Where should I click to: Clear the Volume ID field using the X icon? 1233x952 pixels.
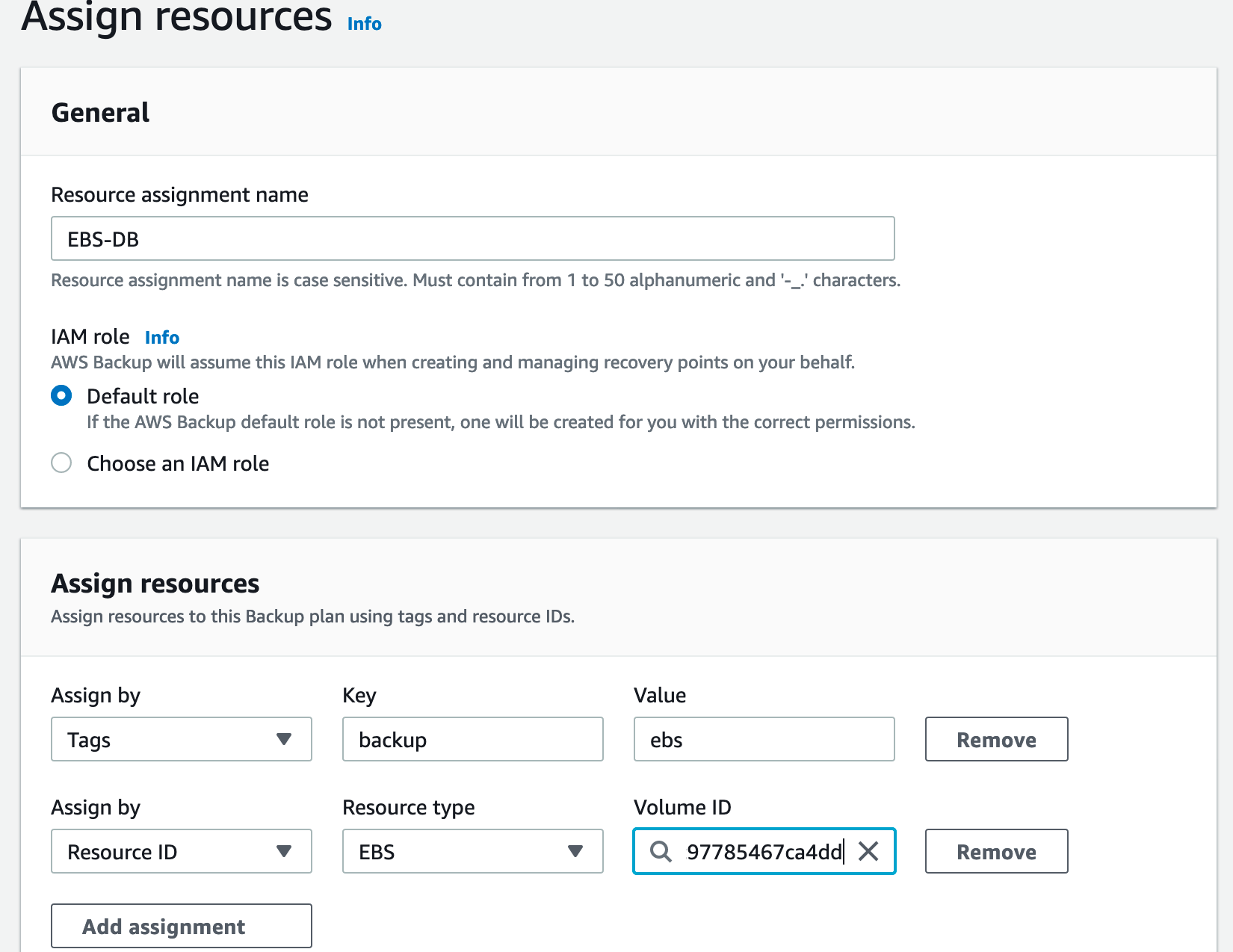pos(869,851)
